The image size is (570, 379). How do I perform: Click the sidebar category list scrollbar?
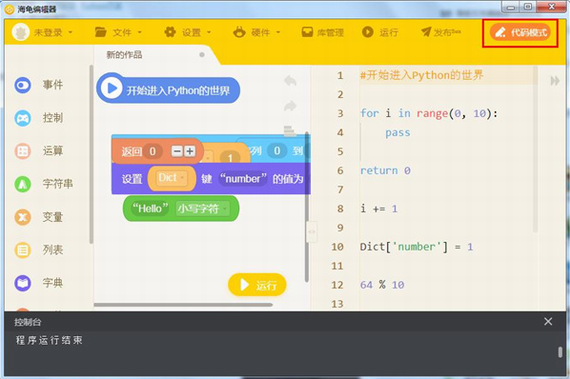point(91,154)
